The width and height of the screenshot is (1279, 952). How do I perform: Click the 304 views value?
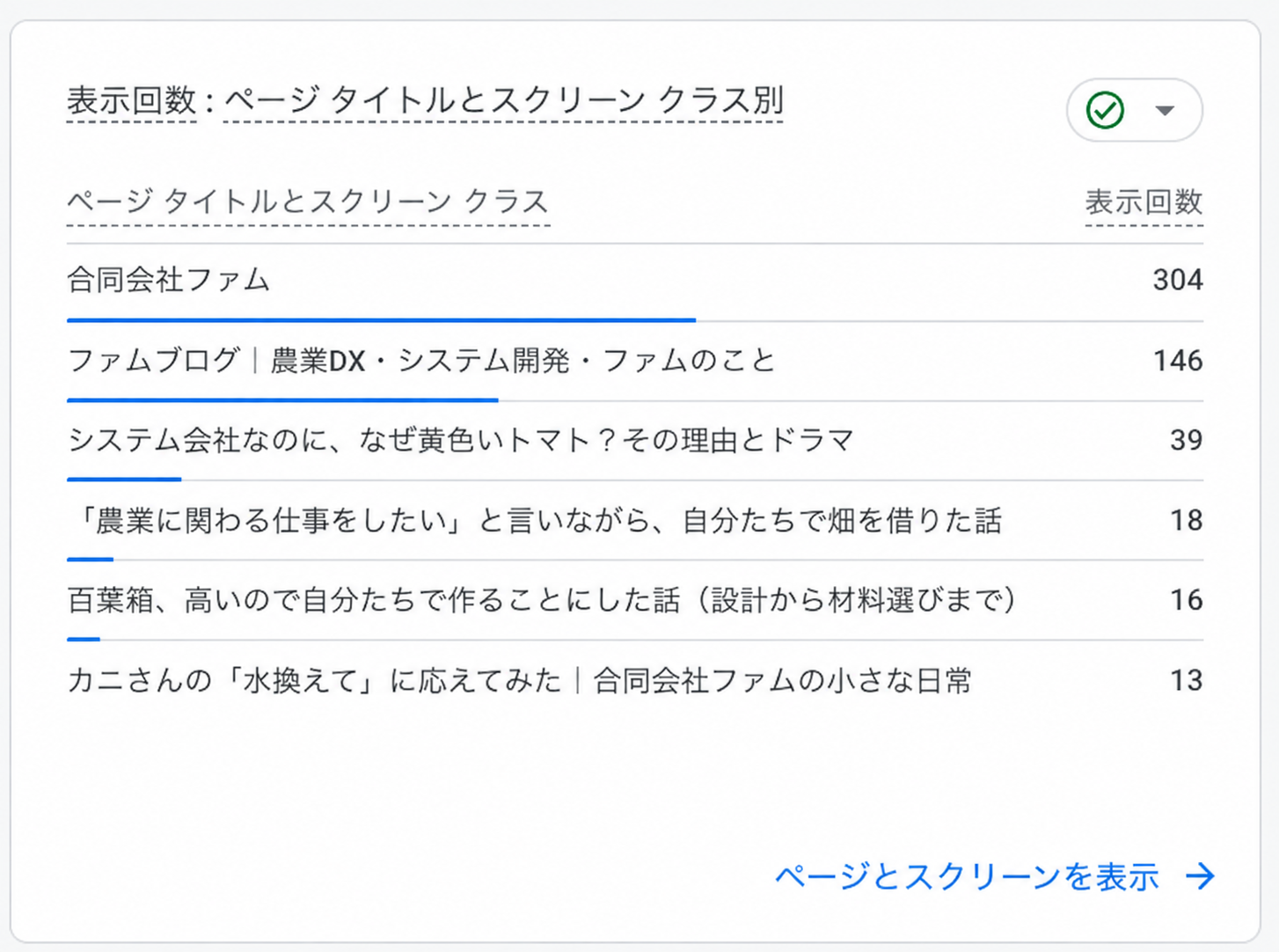pos(1178,280)
